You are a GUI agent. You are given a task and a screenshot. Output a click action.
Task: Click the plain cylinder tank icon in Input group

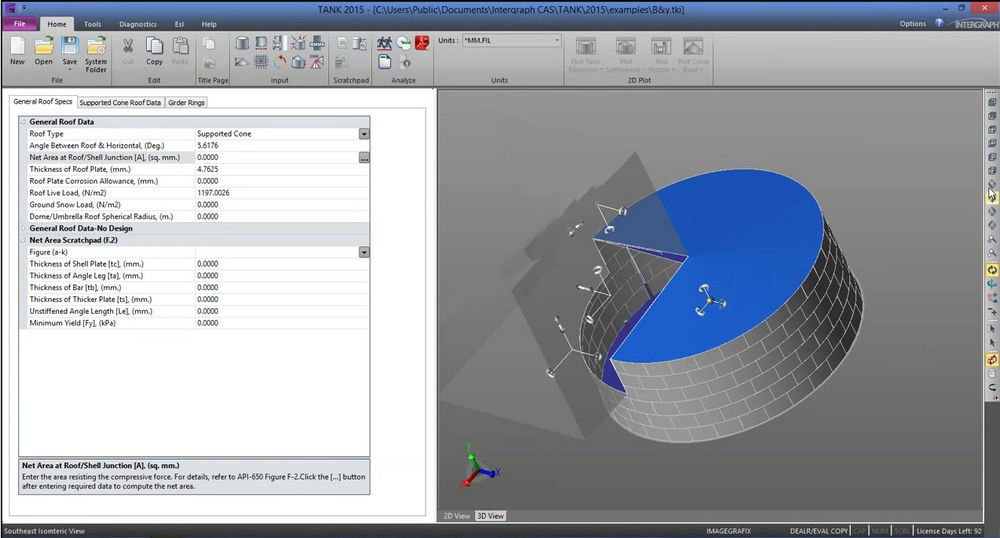242,43
